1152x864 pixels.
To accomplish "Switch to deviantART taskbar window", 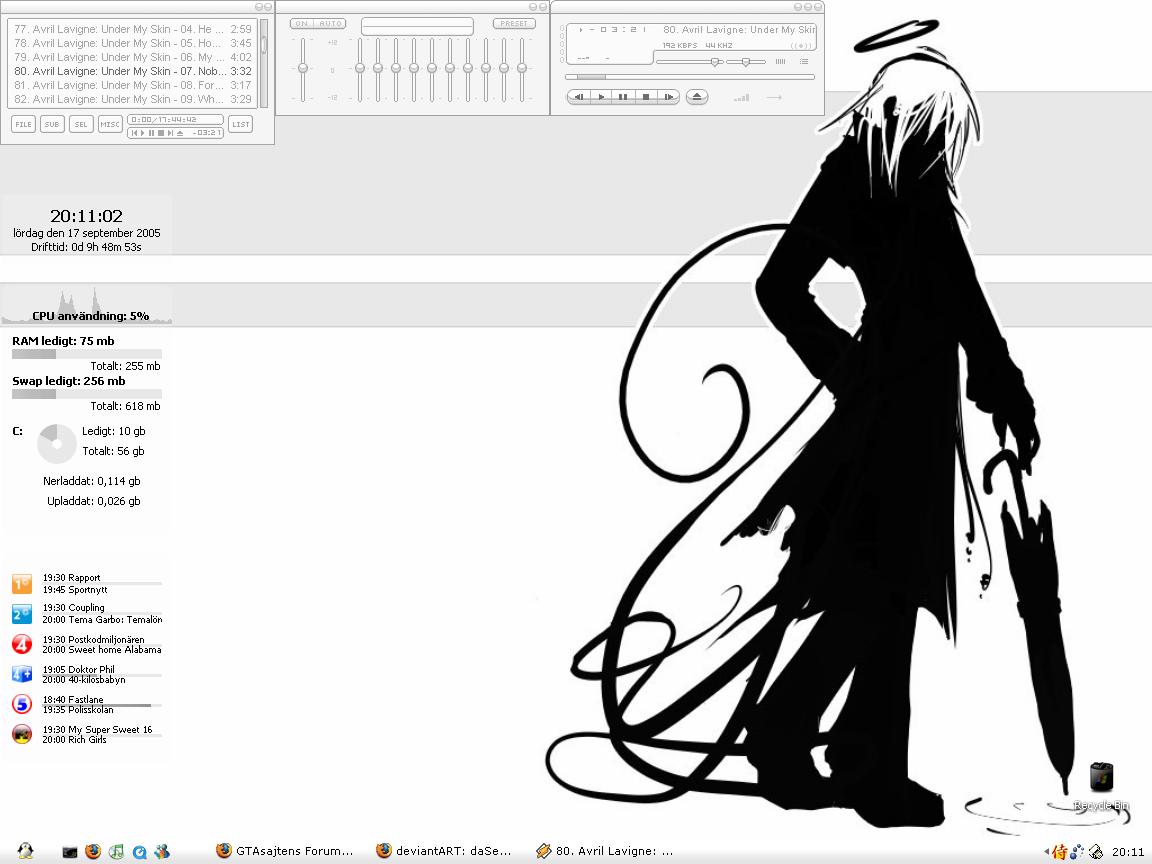I will tap(444, 851).
